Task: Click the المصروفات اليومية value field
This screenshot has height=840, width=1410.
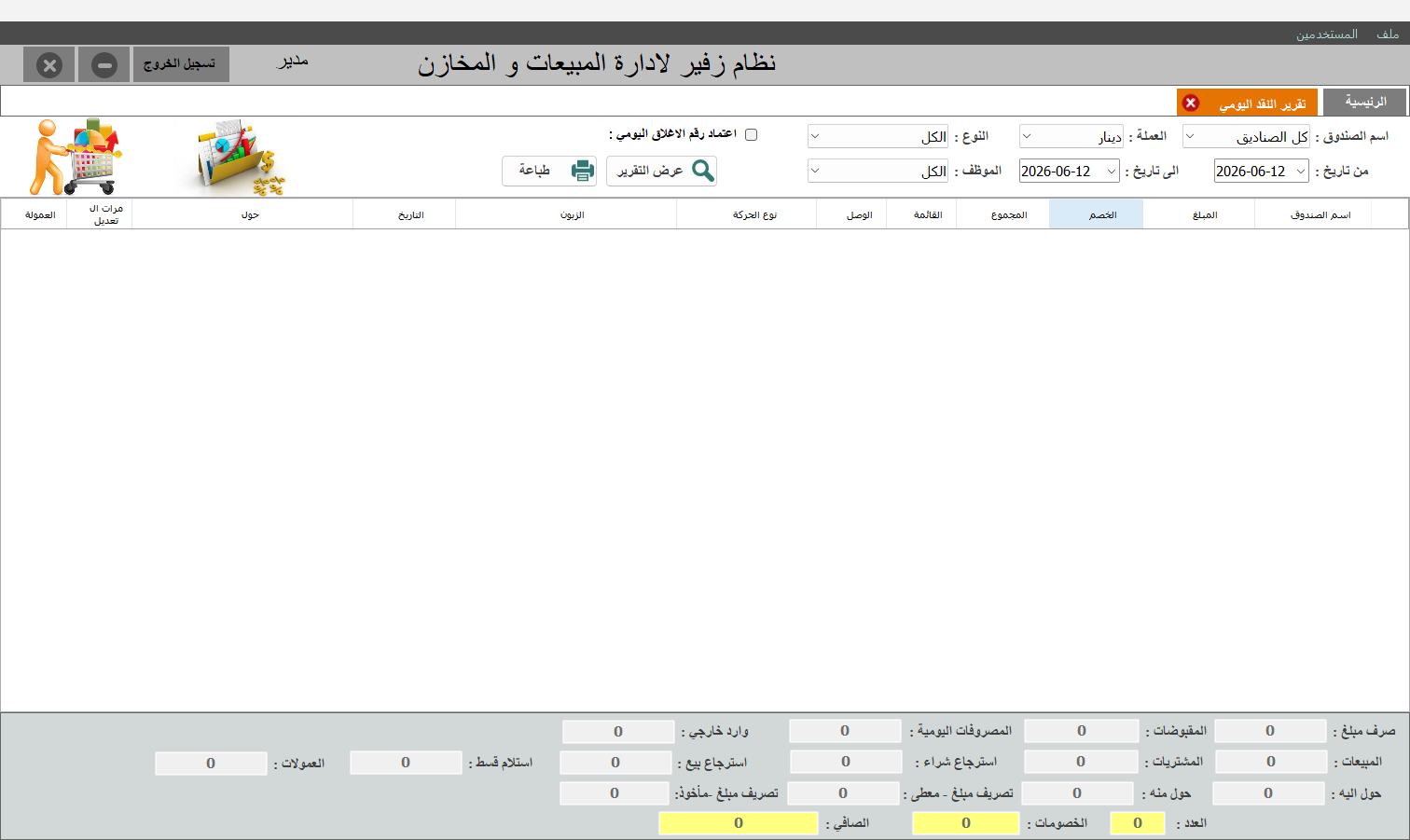Action: pyautogui.click(x=845, y=731)
